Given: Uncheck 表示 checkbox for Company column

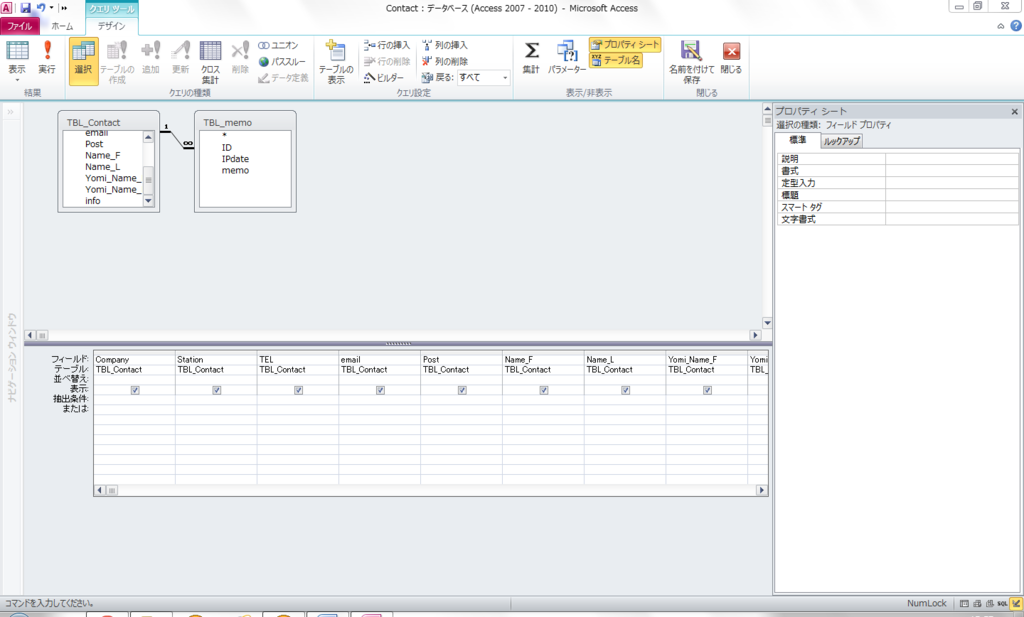Looking at the screenshot, I should pos(135,390).
